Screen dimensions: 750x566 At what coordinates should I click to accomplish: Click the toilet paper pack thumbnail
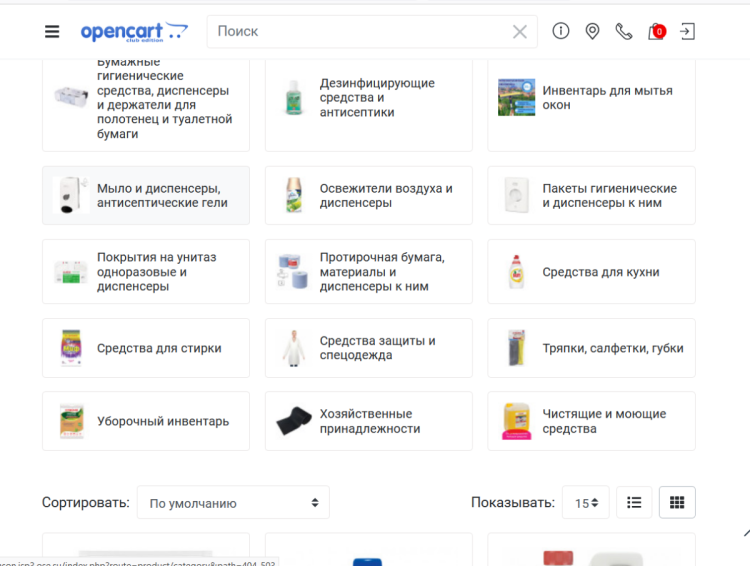tap(71, 98)
